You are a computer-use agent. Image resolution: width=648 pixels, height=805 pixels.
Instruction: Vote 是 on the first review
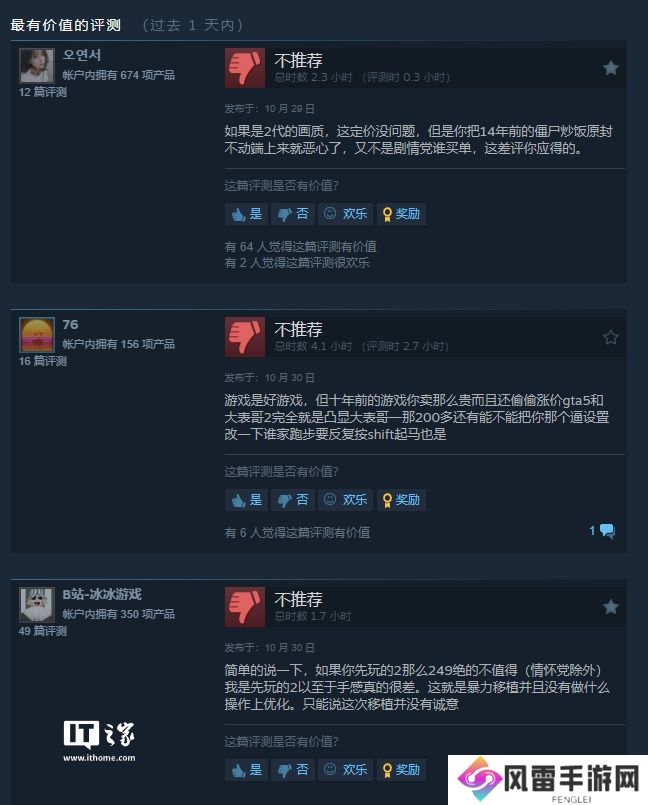(x=246, y=214)
